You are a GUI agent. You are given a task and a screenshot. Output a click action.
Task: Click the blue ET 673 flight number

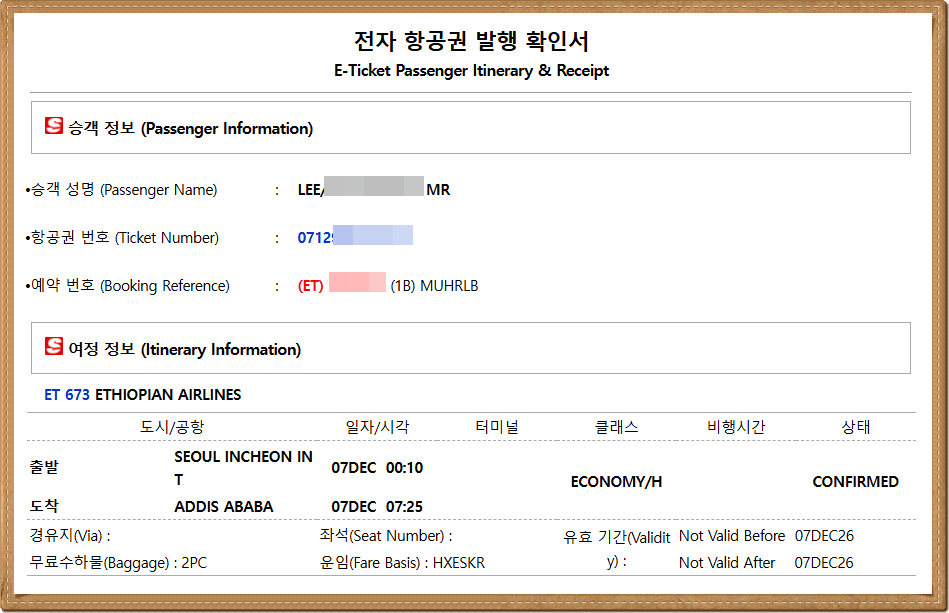(67, 395)
